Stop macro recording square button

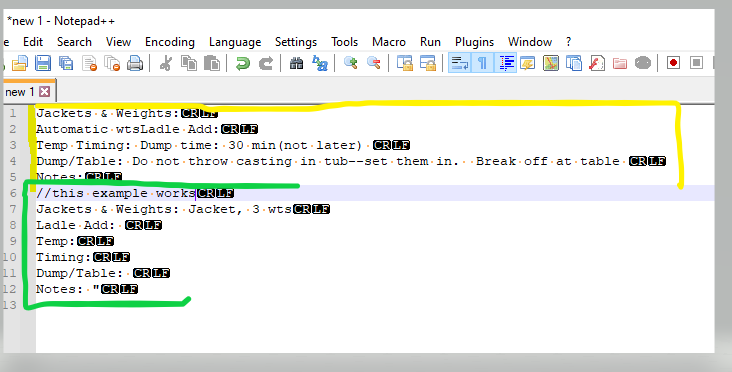pyautogui.click(x=697, y=63)
